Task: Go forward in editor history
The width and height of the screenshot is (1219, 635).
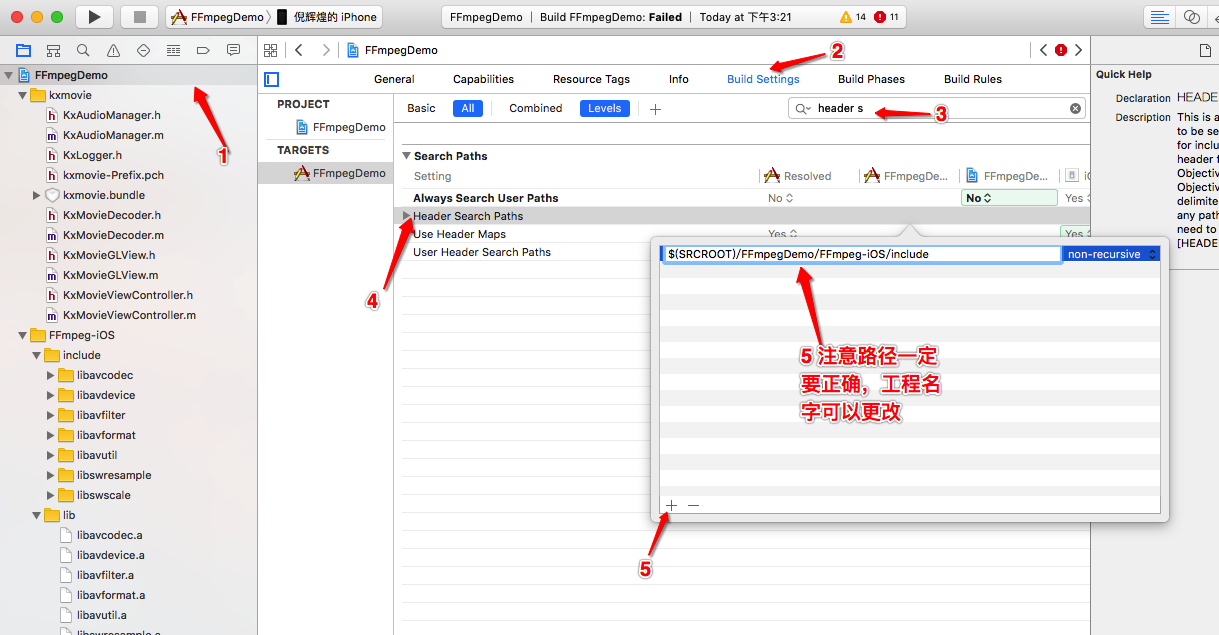Action: point(326,50)
